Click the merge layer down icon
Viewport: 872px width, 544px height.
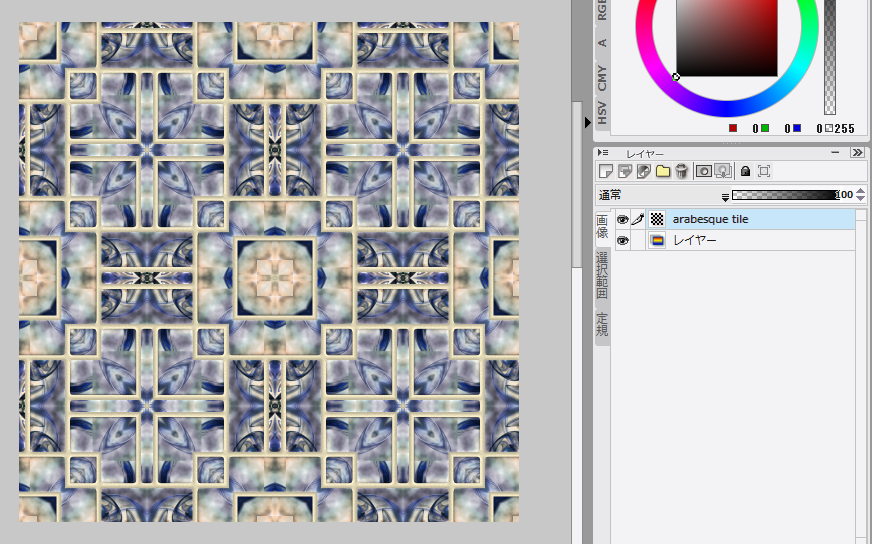click(x=643, y=171)
